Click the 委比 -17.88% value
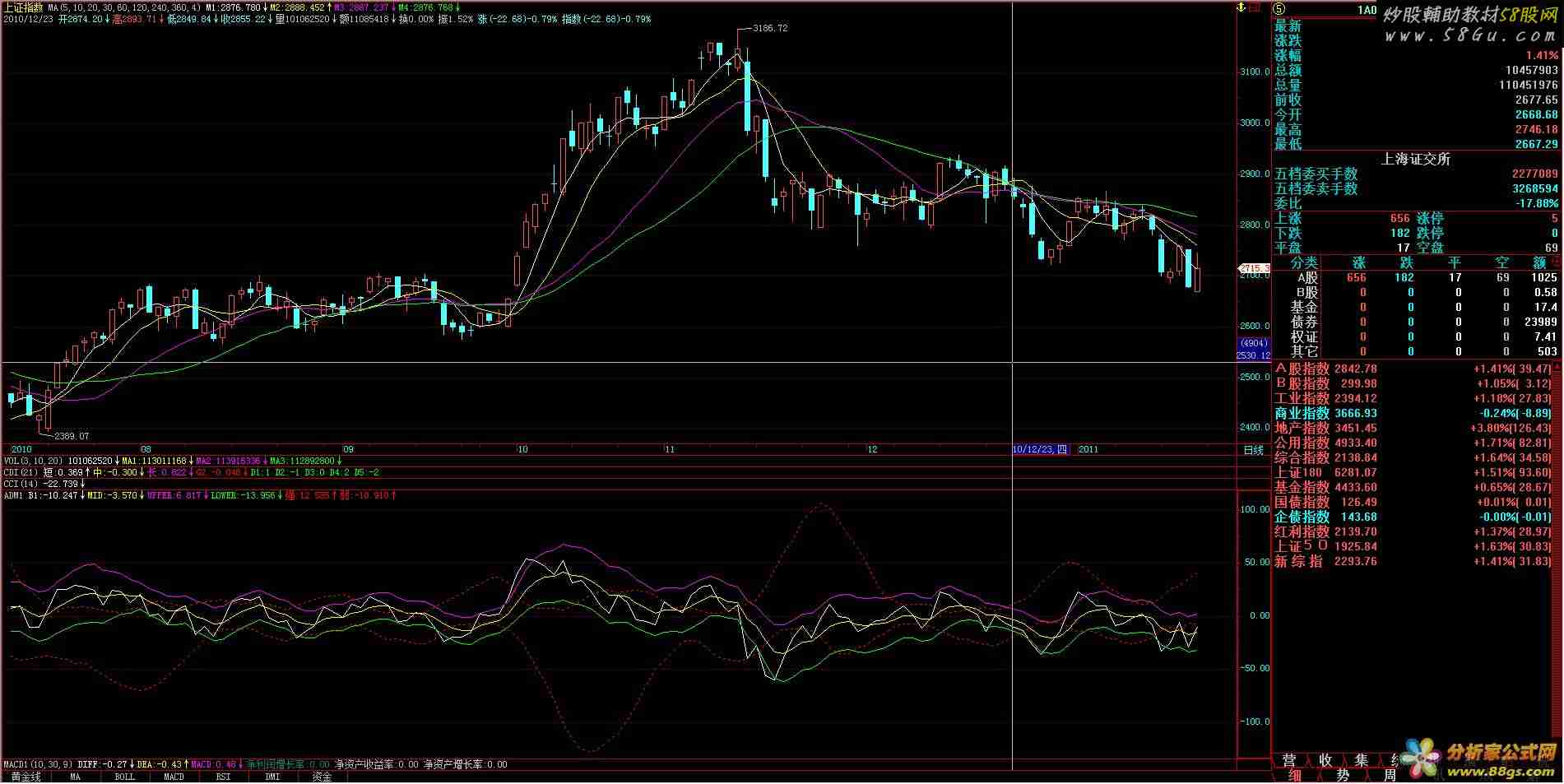1564x784 pixels. coord(1537,203)
